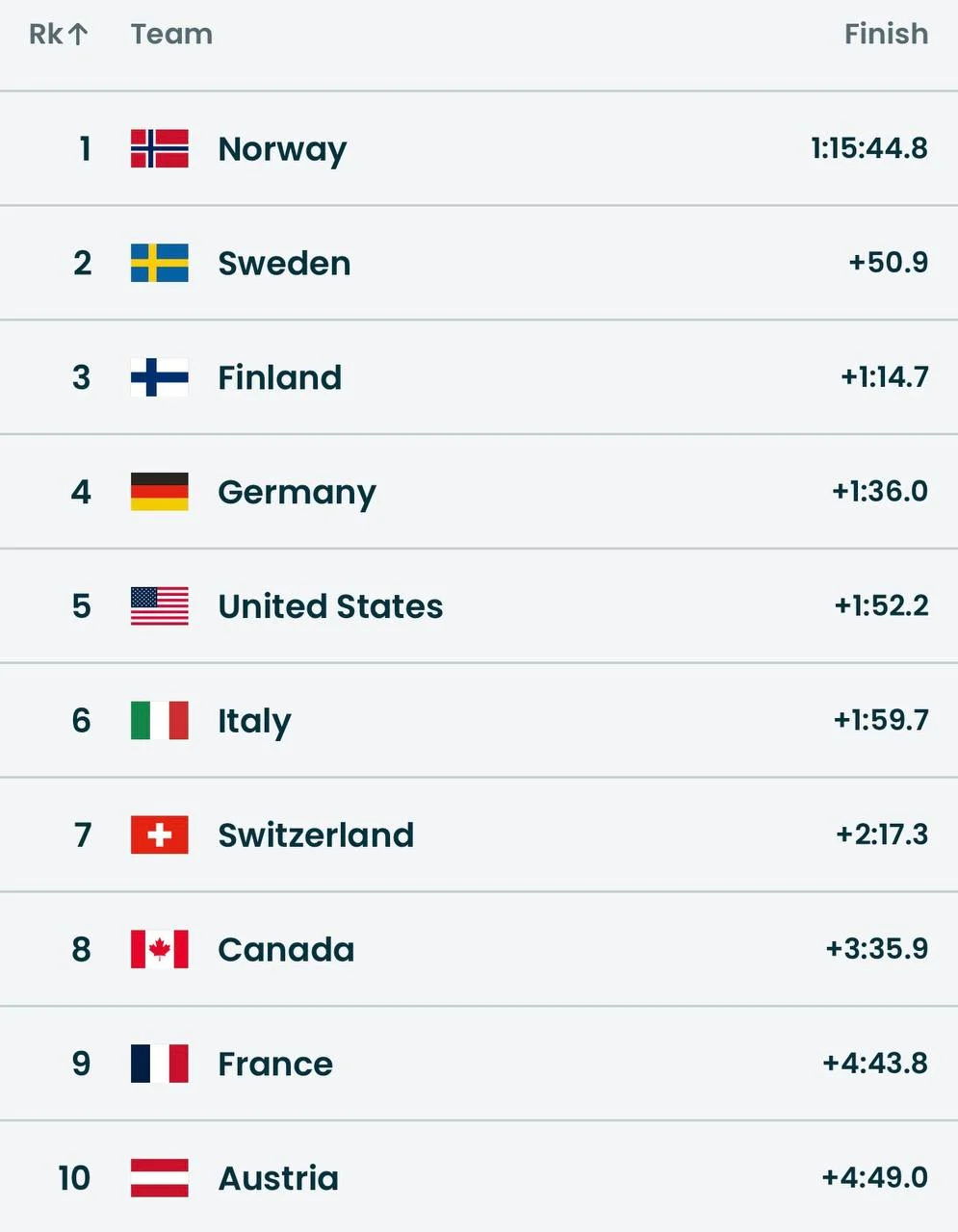Click the Finland flag icon

[x=159, y=377]
